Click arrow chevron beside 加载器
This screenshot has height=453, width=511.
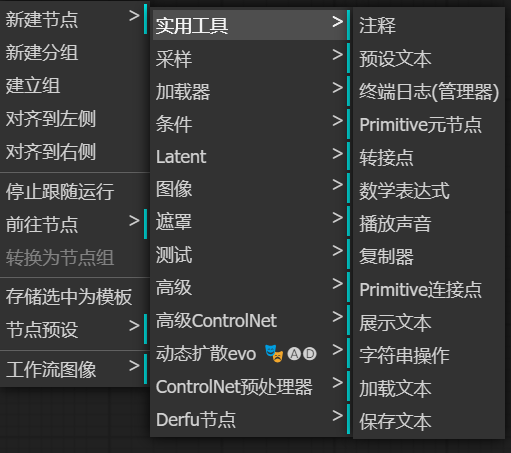[337, 88]
